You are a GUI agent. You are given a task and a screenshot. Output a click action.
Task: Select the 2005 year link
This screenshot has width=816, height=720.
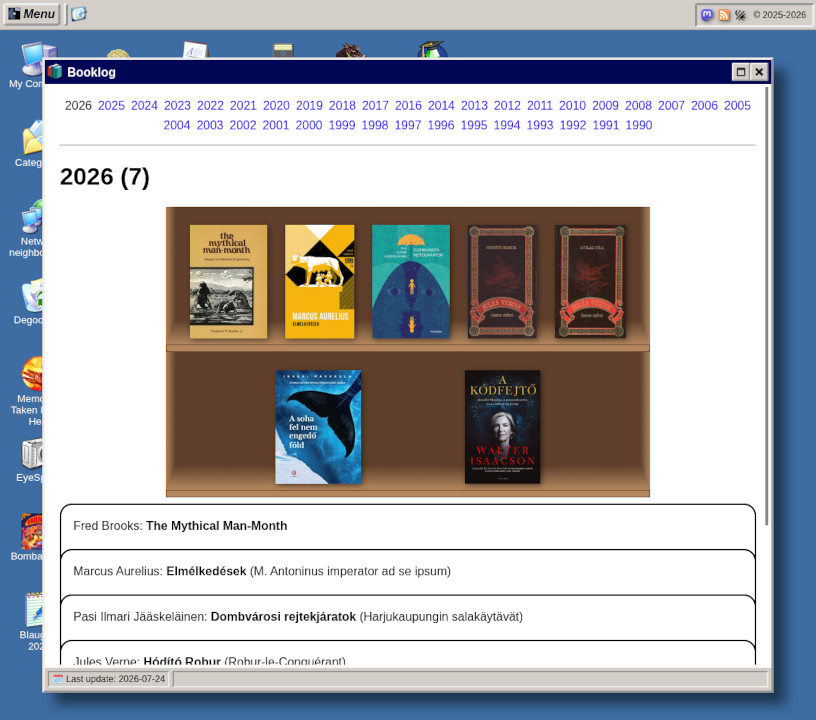[x=737, y=106]
